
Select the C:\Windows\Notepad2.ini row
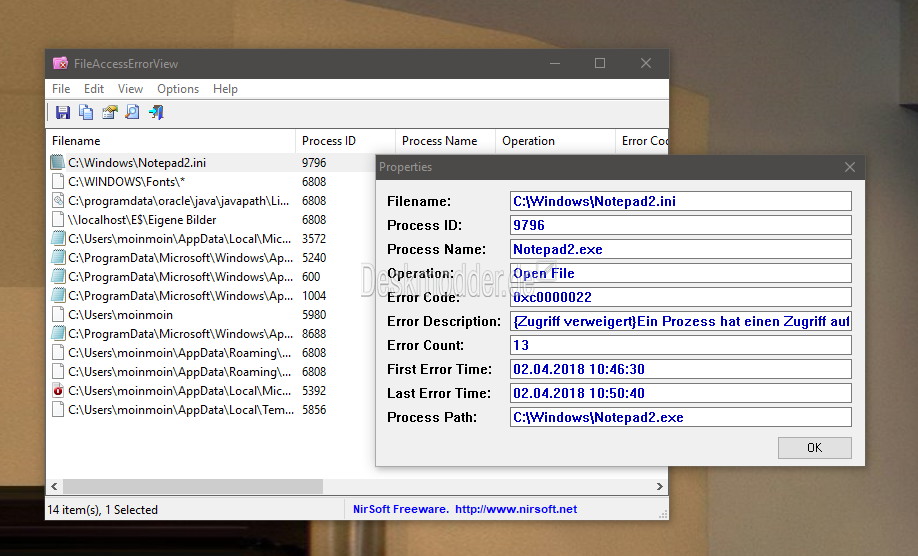click(211, 163)
